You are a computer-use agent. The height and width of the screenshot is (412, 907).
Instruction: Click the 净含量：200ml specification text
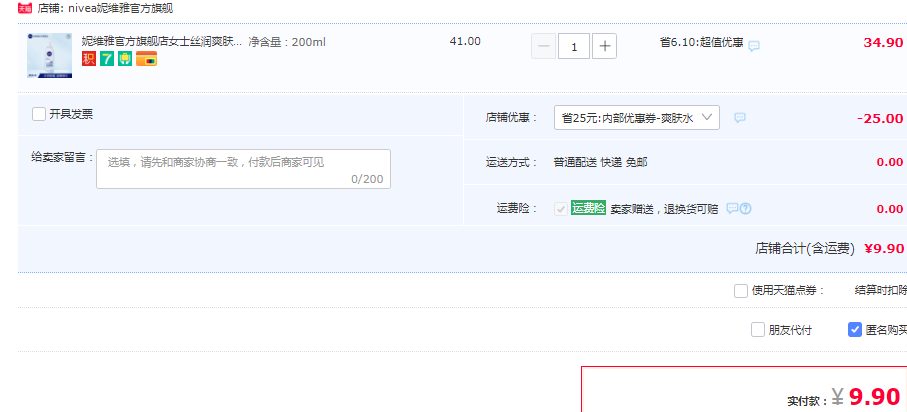[x=287, y=42]
